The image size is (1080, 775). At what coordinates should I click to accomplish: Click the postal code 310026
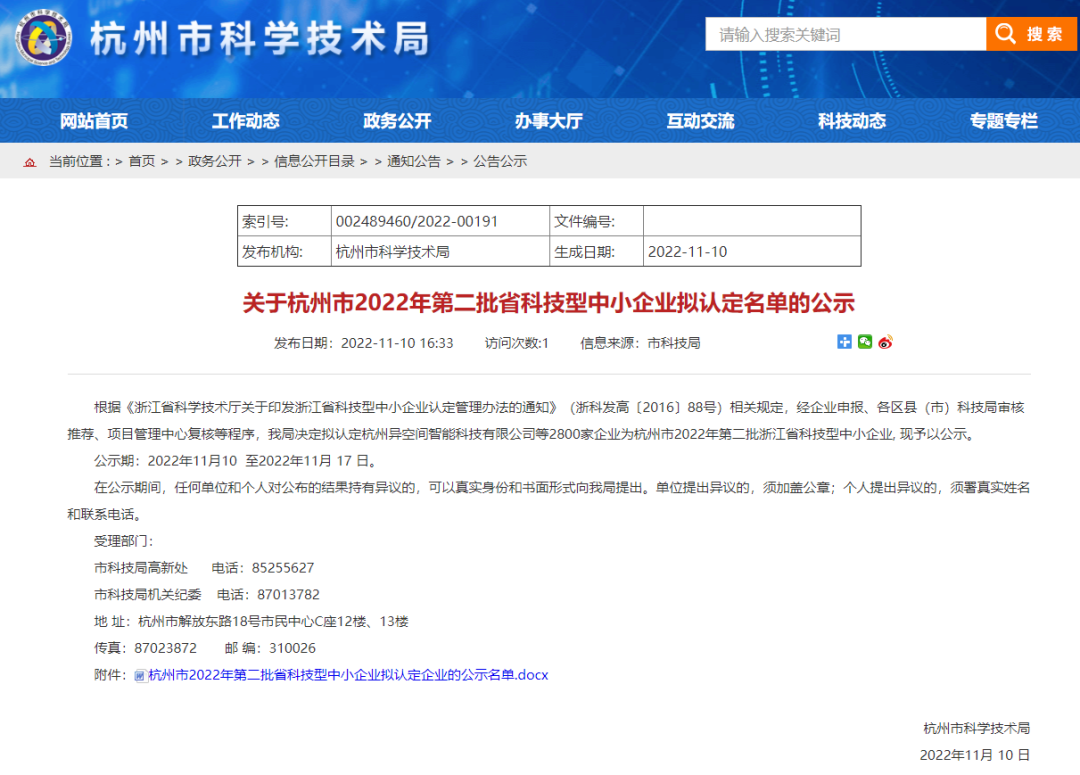tap(293, 648)
